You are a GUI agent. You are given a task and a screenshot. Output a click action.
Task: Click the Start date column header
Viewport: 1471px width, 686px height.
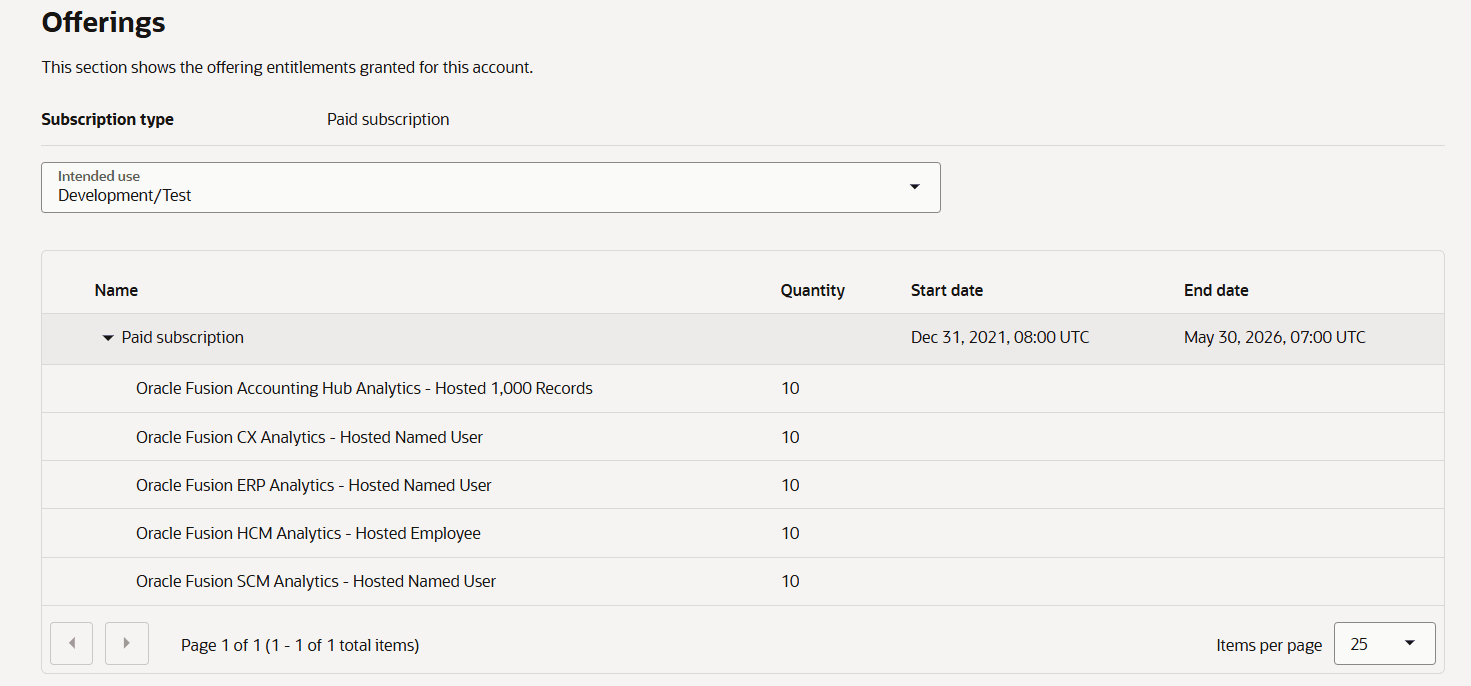[946, 290]
